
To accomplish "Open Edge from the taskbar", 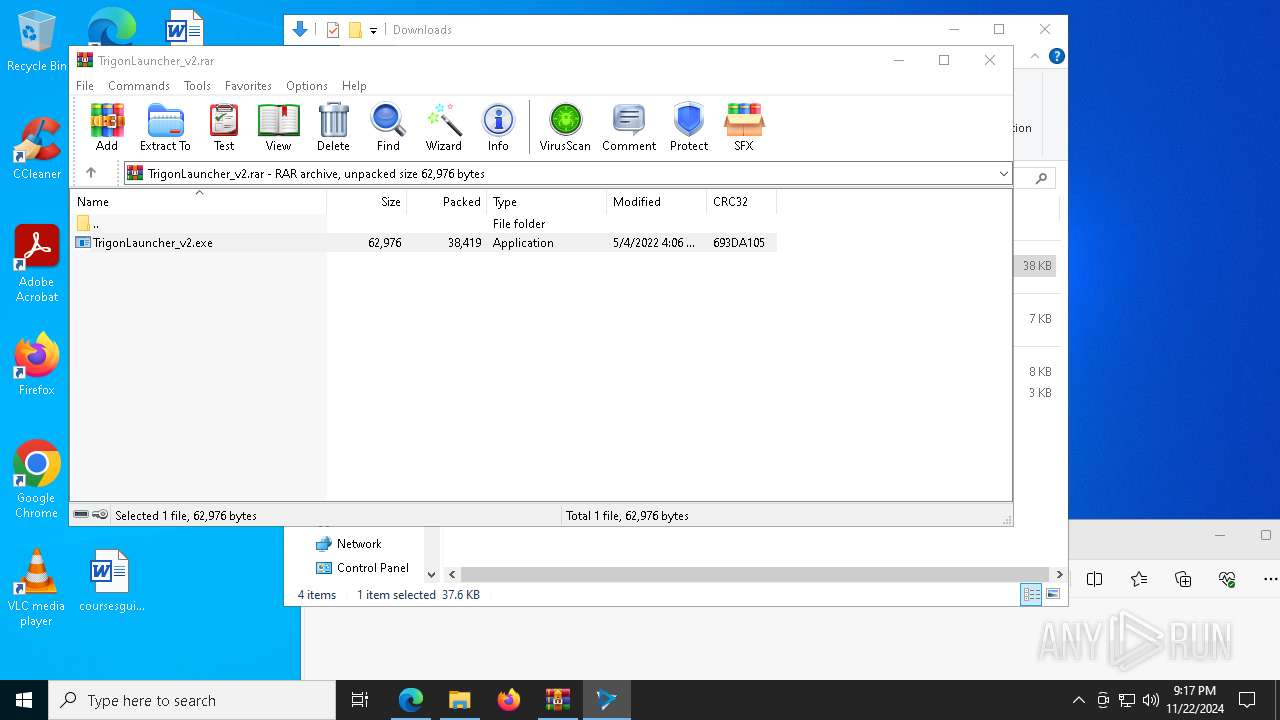I will pyautogui.click(x=411, y=700).
